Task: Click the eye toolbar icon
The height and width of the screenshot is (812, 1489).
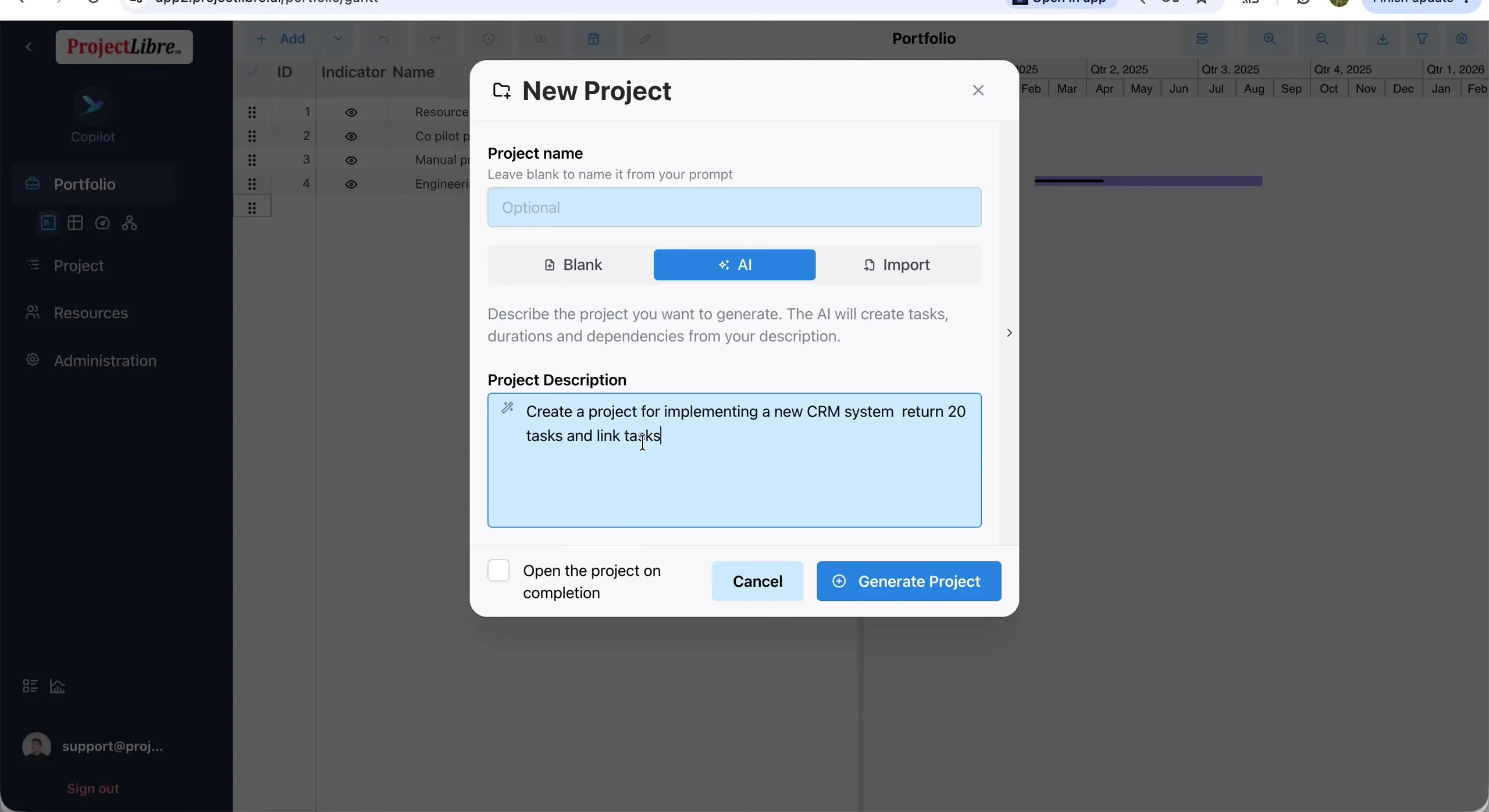Action: click(541, 38)
